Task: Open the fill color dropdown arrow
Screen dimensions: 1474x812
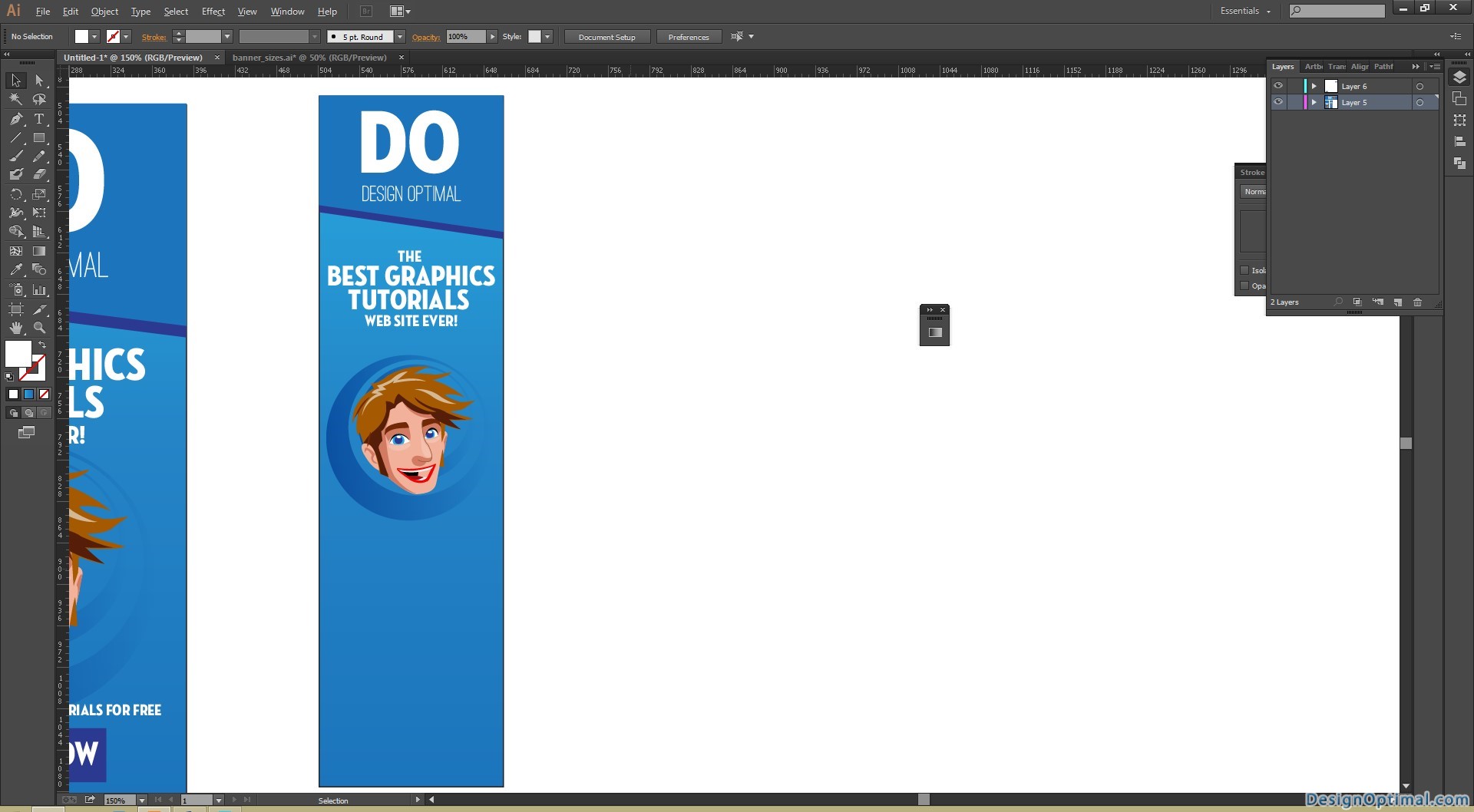Action: pyautogui.click(x=94, y=37)
